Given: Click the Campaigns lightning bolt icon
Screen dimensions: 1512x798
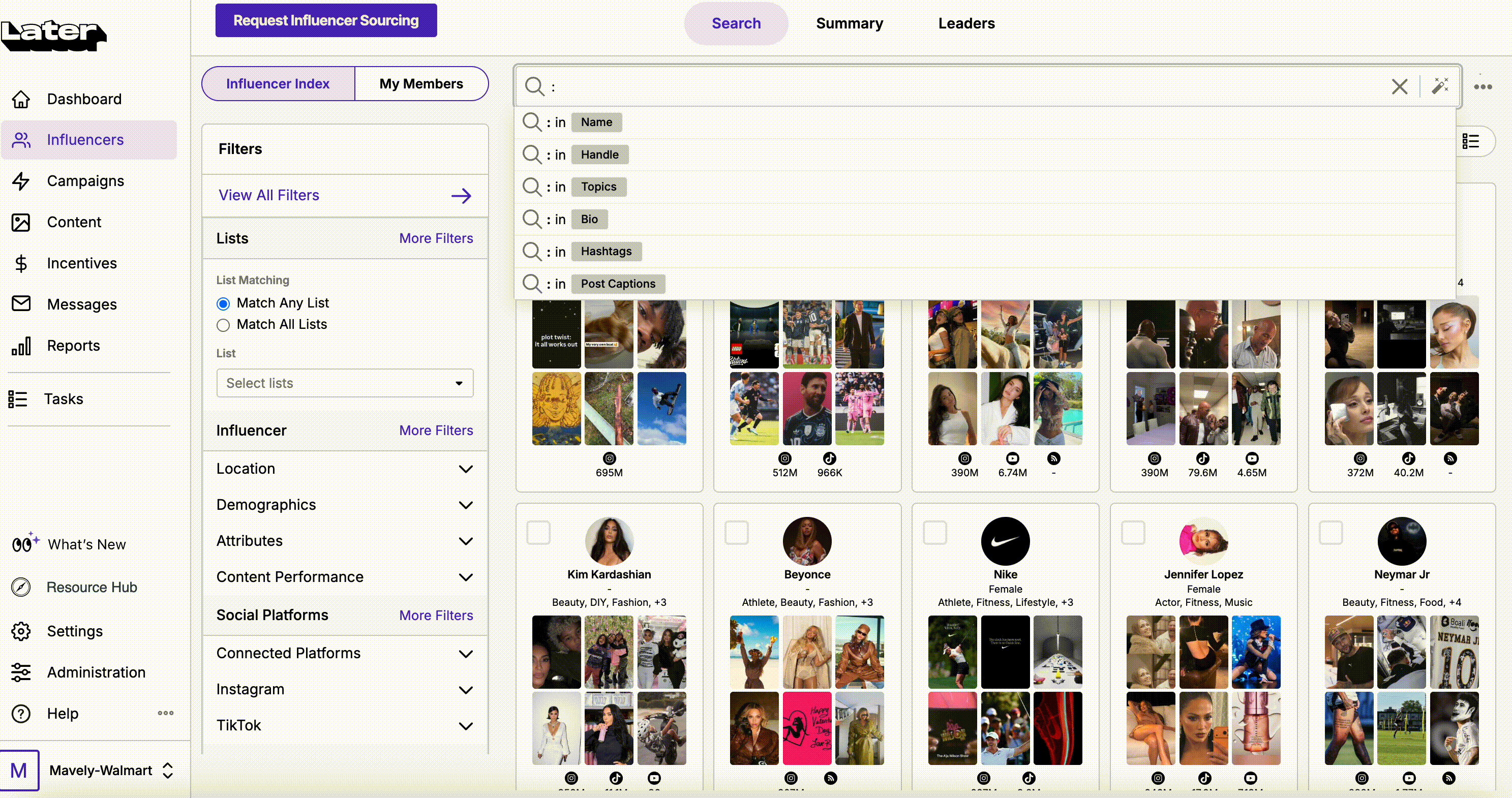Looking at the screenshot, I should tap(21, 181).
